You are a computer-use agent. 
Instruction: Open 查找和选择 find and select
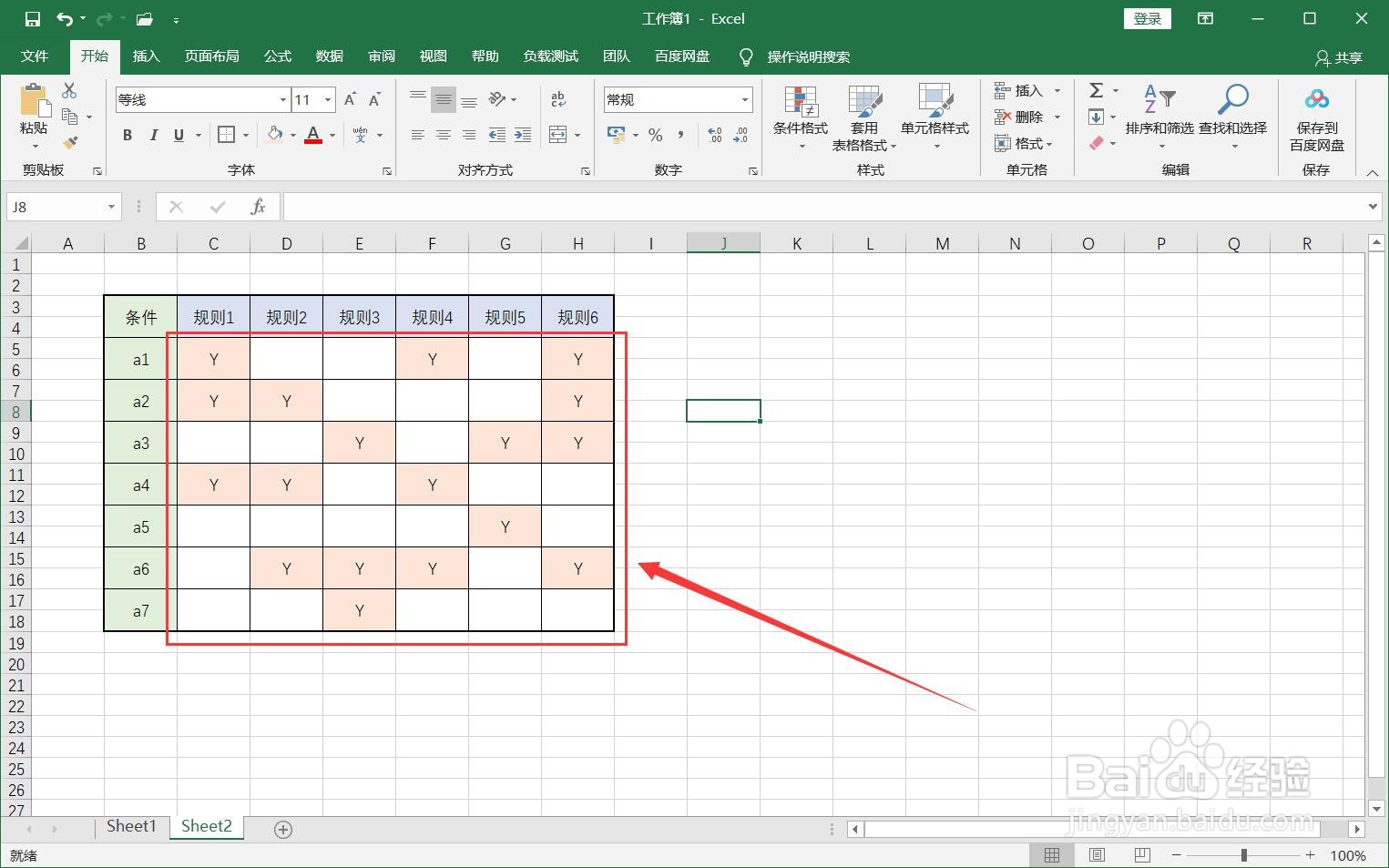tap(1233, 118)
